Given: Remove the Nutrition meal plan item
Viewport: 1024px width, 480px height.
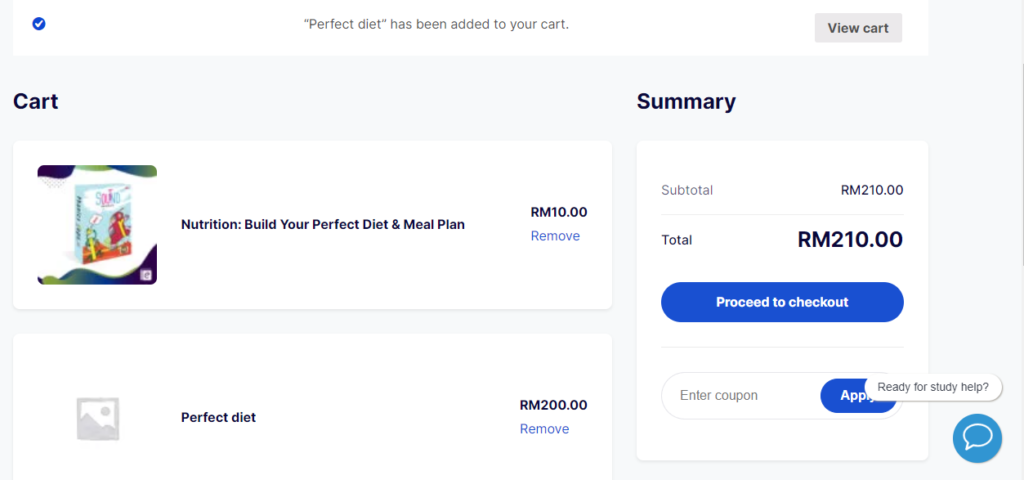Looking at the screenshot, I should [x=555, y=236].
